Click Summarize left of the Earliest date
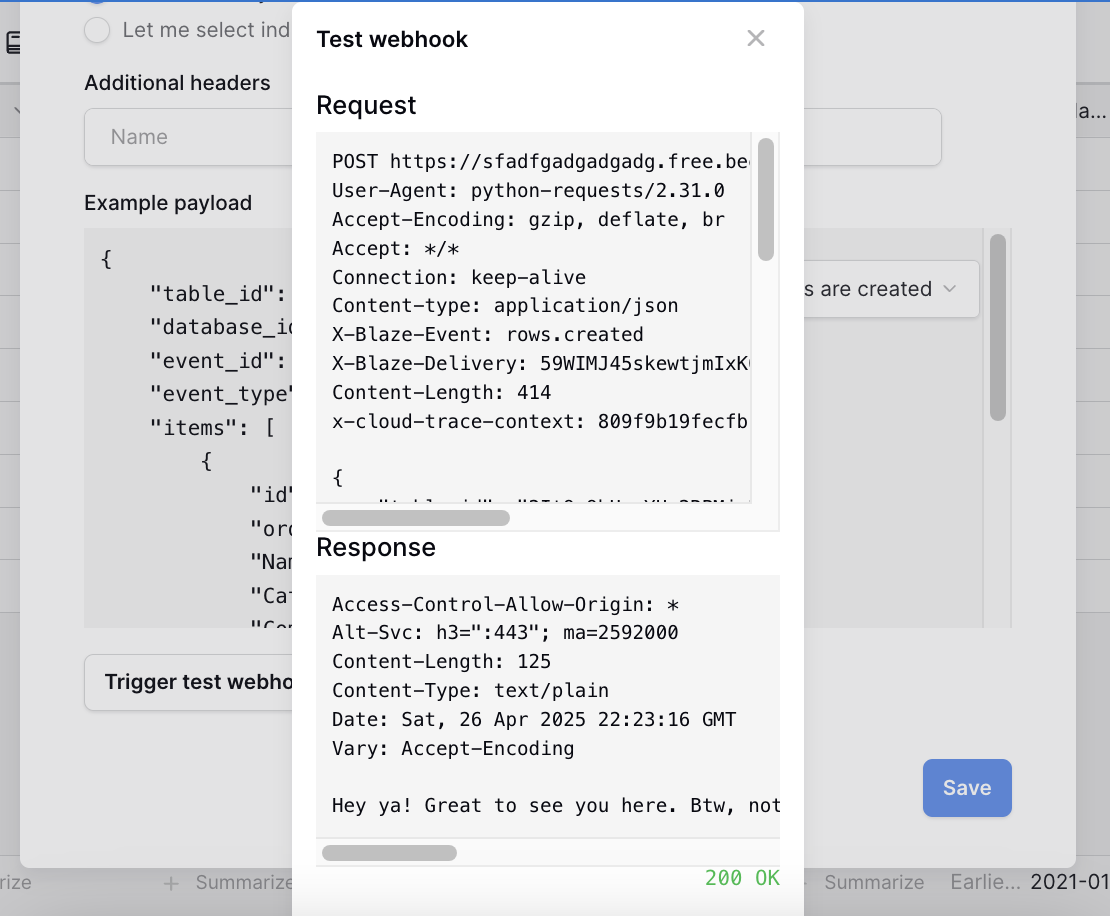Image resolution: width=1110 pixels, height=916 pixels. coord(874,882)
